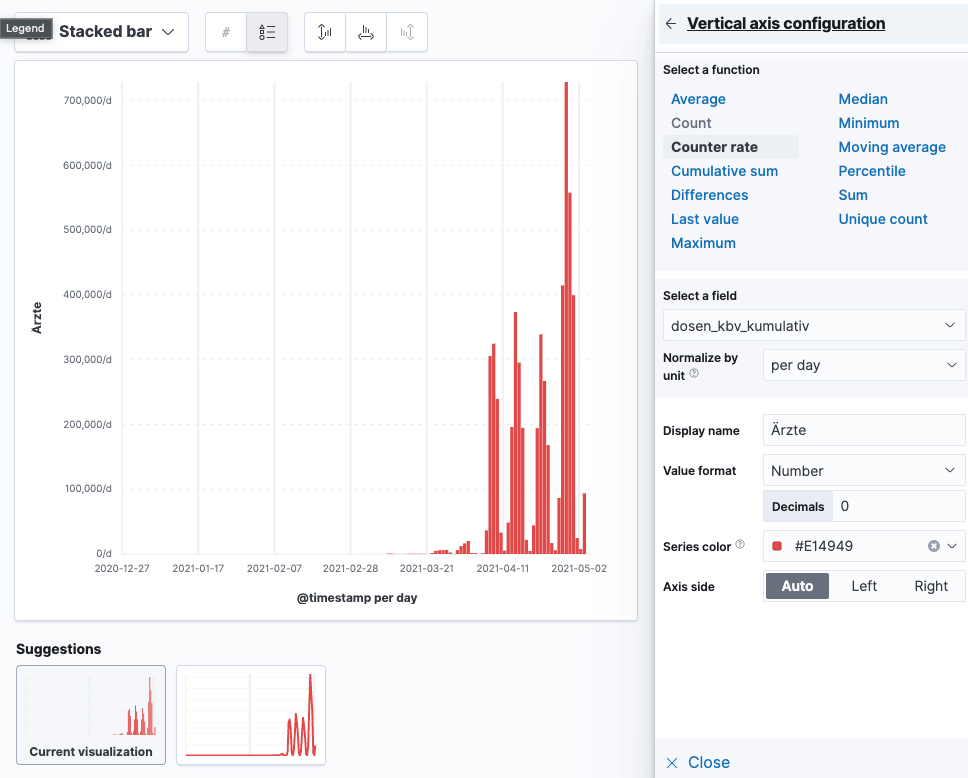The height and width of the screenshot is (778, 968).
Task: Click help icon next to Series color
Action: click(x=740, y=545)
